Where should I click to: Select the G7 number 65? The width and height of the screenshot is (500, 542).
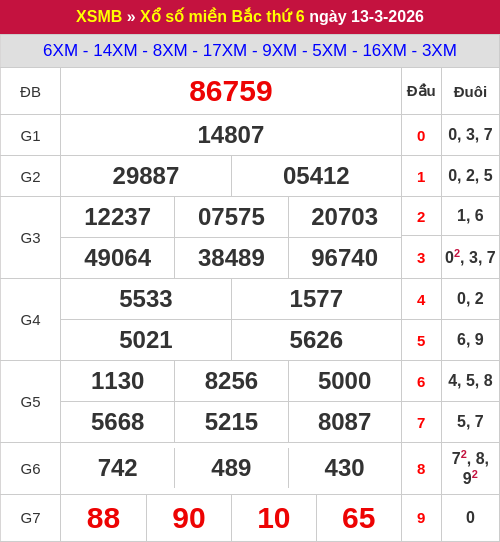[359, 518]
